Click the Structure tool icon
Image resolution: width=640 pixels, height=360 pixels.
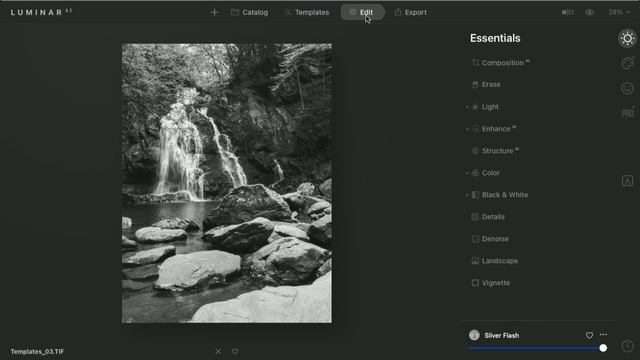(475, 151)
